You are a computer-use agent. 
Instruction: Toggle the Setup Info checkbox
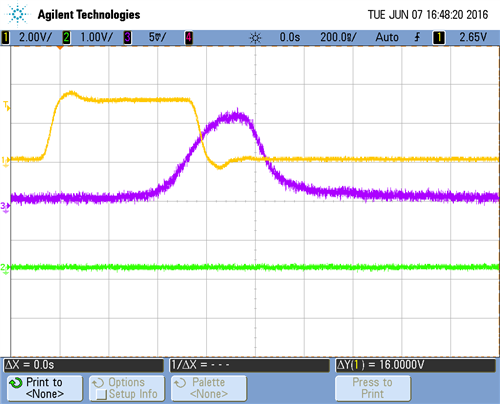click(101, 394)
